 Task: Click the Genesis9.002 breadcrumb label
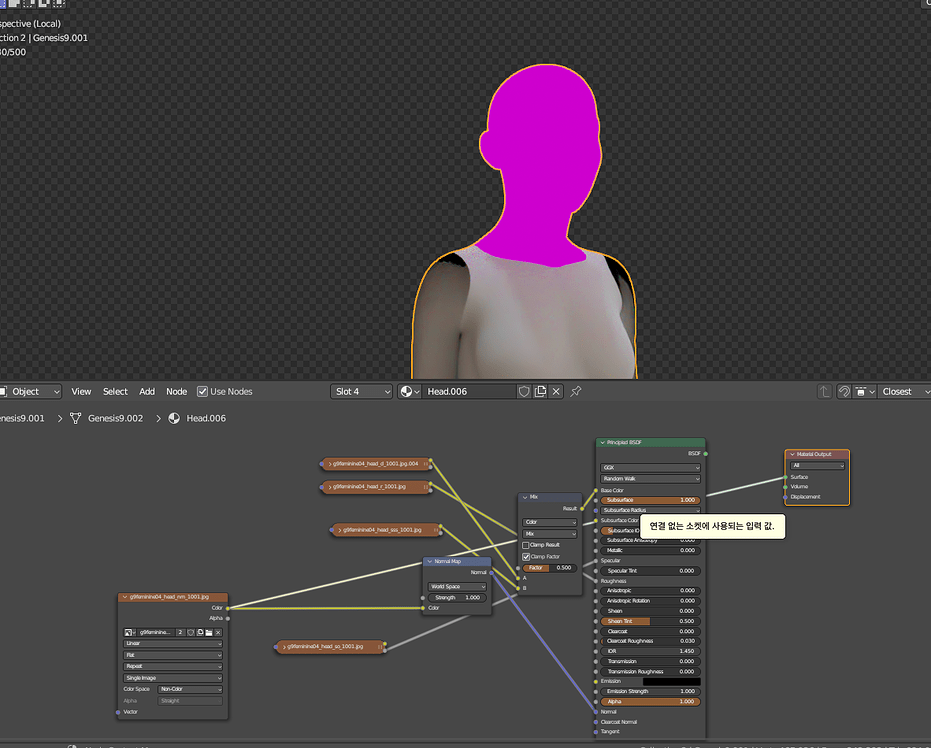click(116, 419)
